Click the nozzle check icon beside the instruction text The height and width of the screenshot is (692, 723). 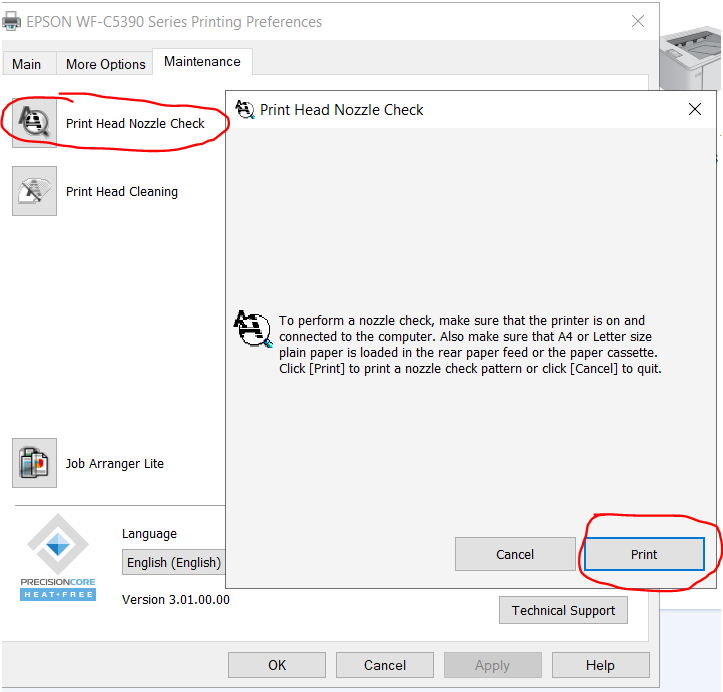click(252, 328)
